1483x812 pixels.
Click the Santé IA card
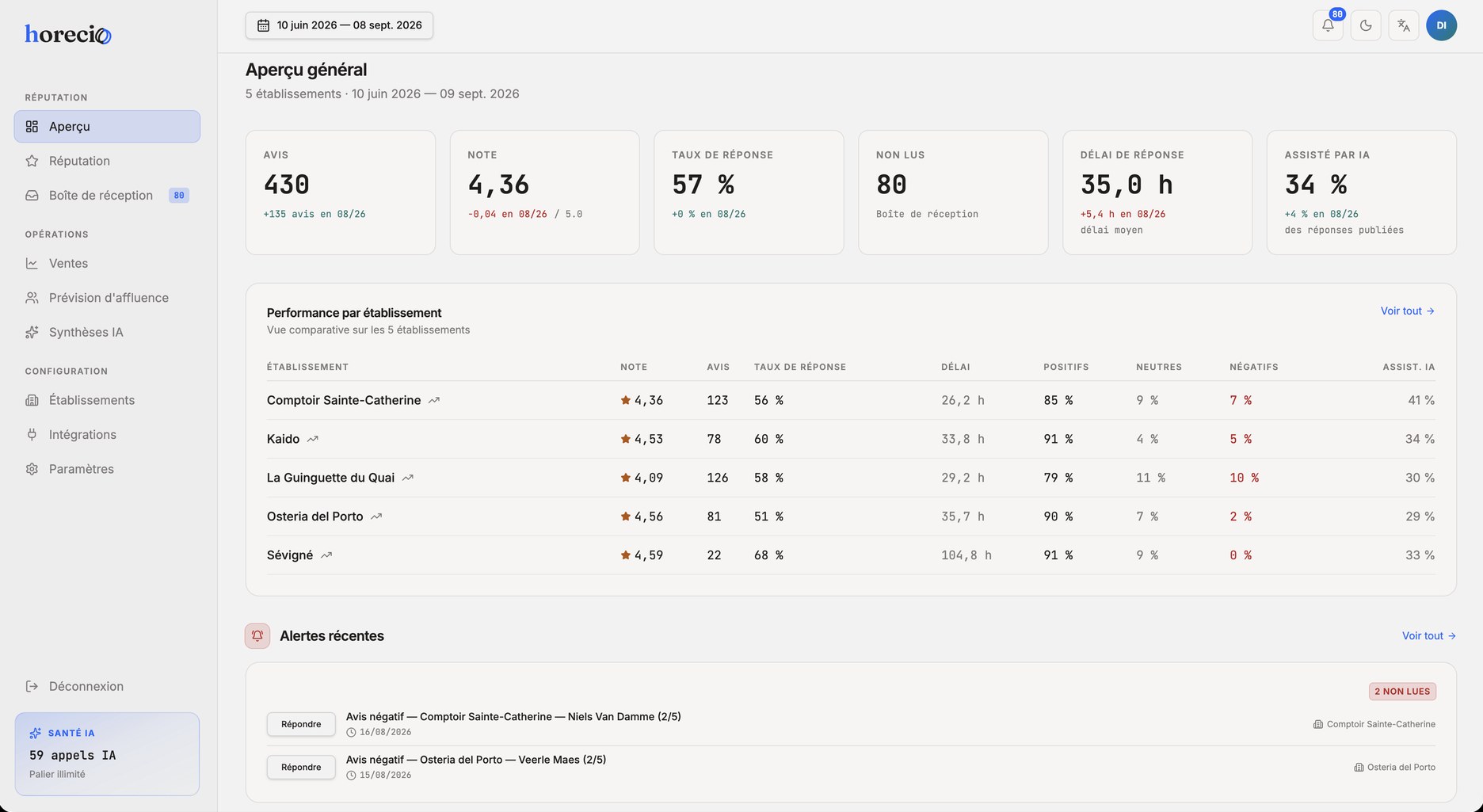point(107,753)
